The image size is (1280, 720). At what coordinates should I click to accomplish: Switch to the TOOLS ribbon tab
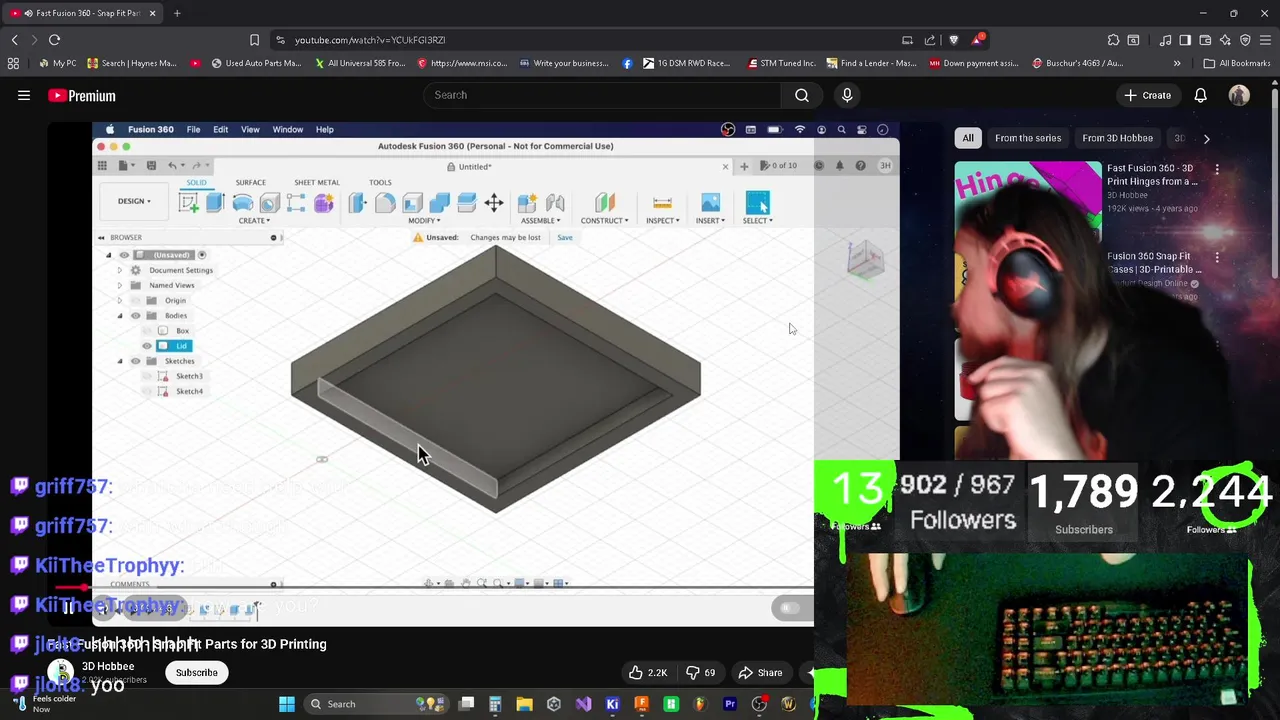[380, 183]
